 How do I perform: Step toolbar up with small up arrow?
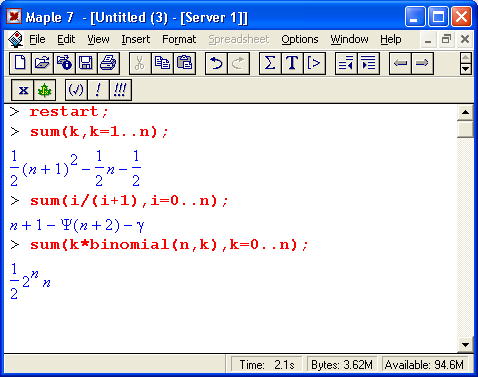click(x=466, y=57)
